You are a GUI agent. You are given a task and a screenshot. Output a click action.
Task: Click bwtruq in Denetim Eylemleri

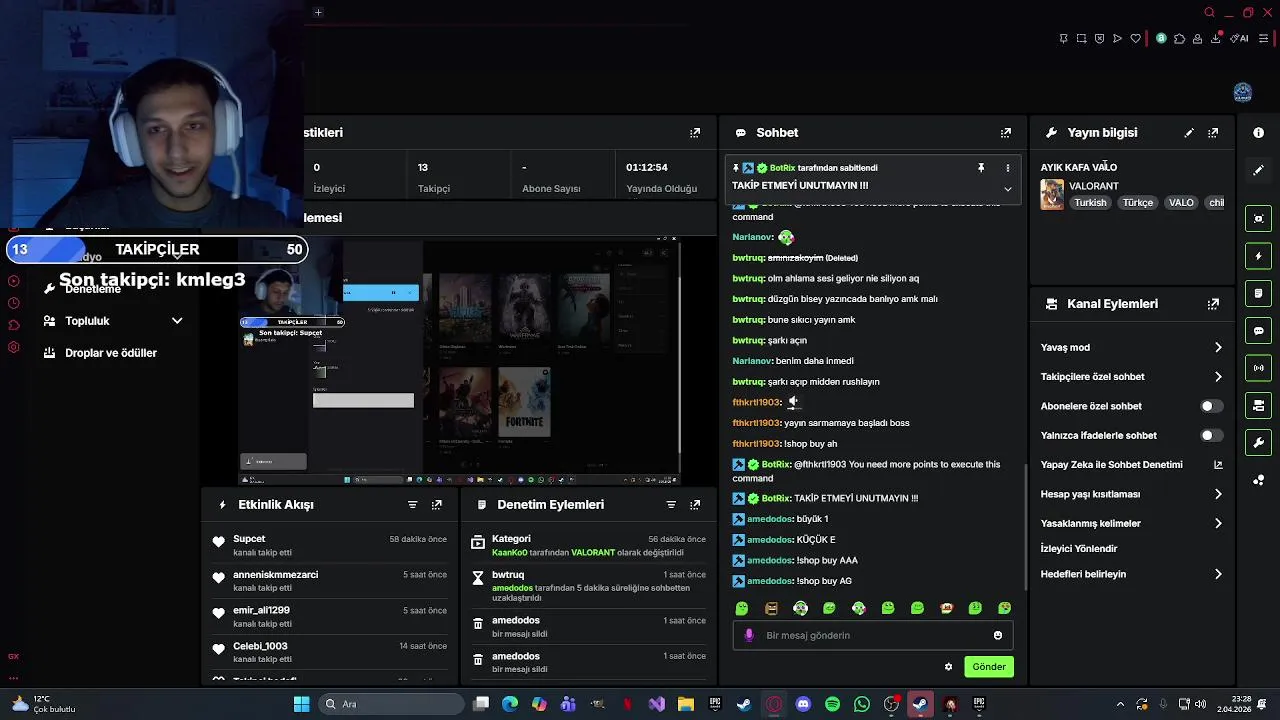click(x=508, y=575)
